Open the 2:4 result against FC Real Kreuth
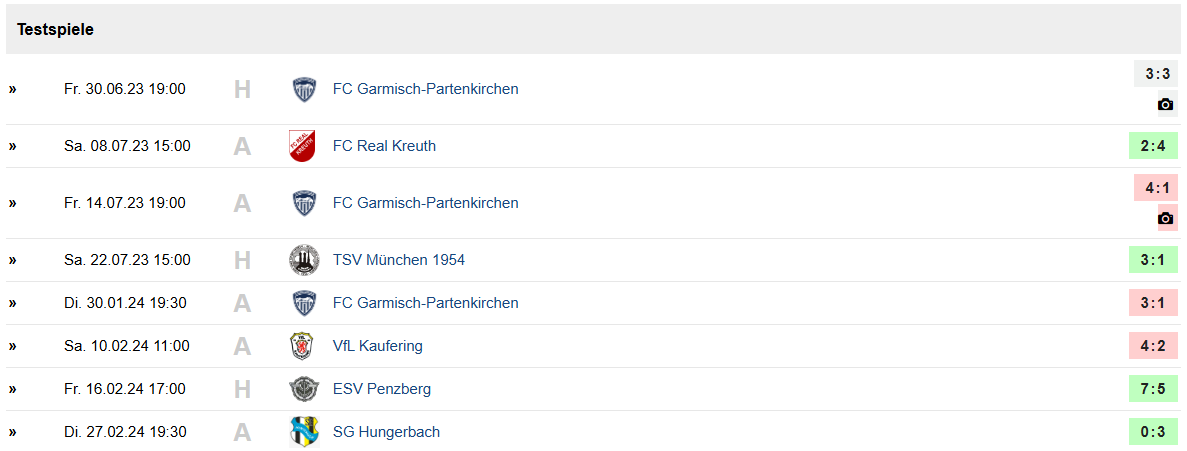This screenshot has width=1187, height=451. point(1153,146)
